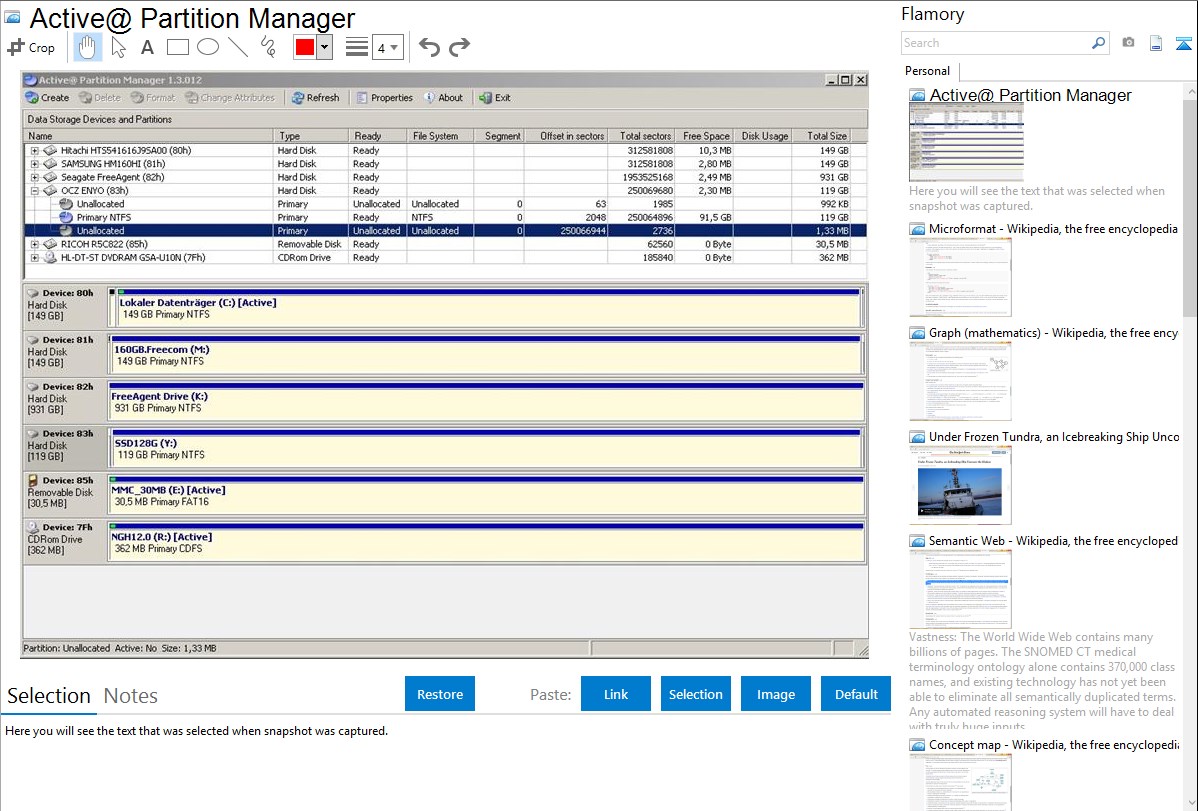Open the color picker dropdown arrow
The image size is (1198, 811).
tap(325, 47)
